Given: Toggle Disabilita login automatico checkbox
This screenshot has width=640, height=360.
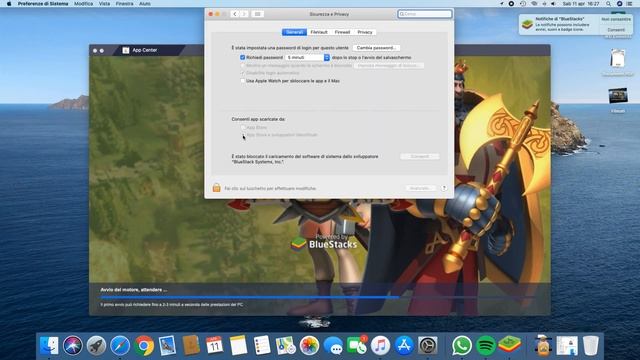Looking at the screenshot, I should point(242,73).
